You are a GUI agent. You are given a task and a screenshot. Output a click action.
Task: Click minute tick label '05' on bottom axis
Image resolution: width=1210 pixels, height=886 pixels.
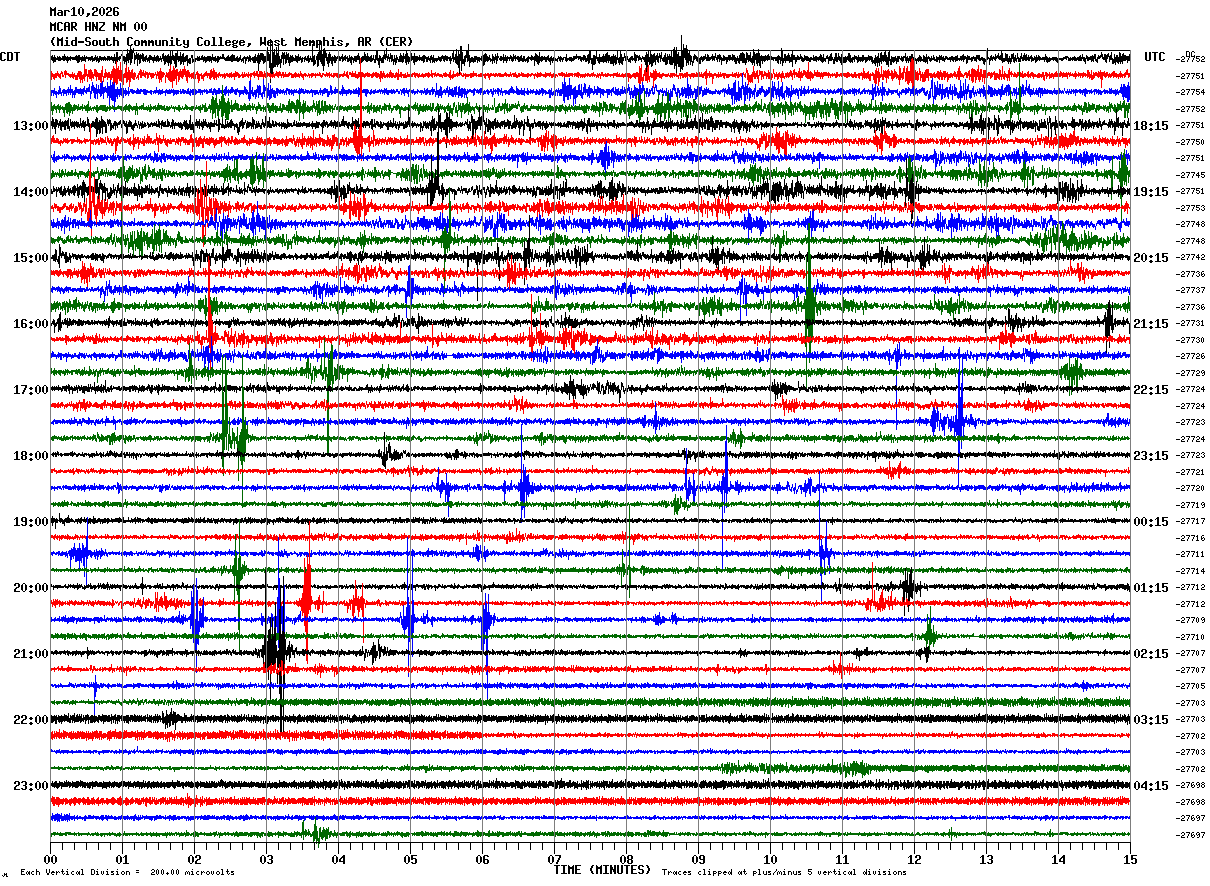(410, 859)
